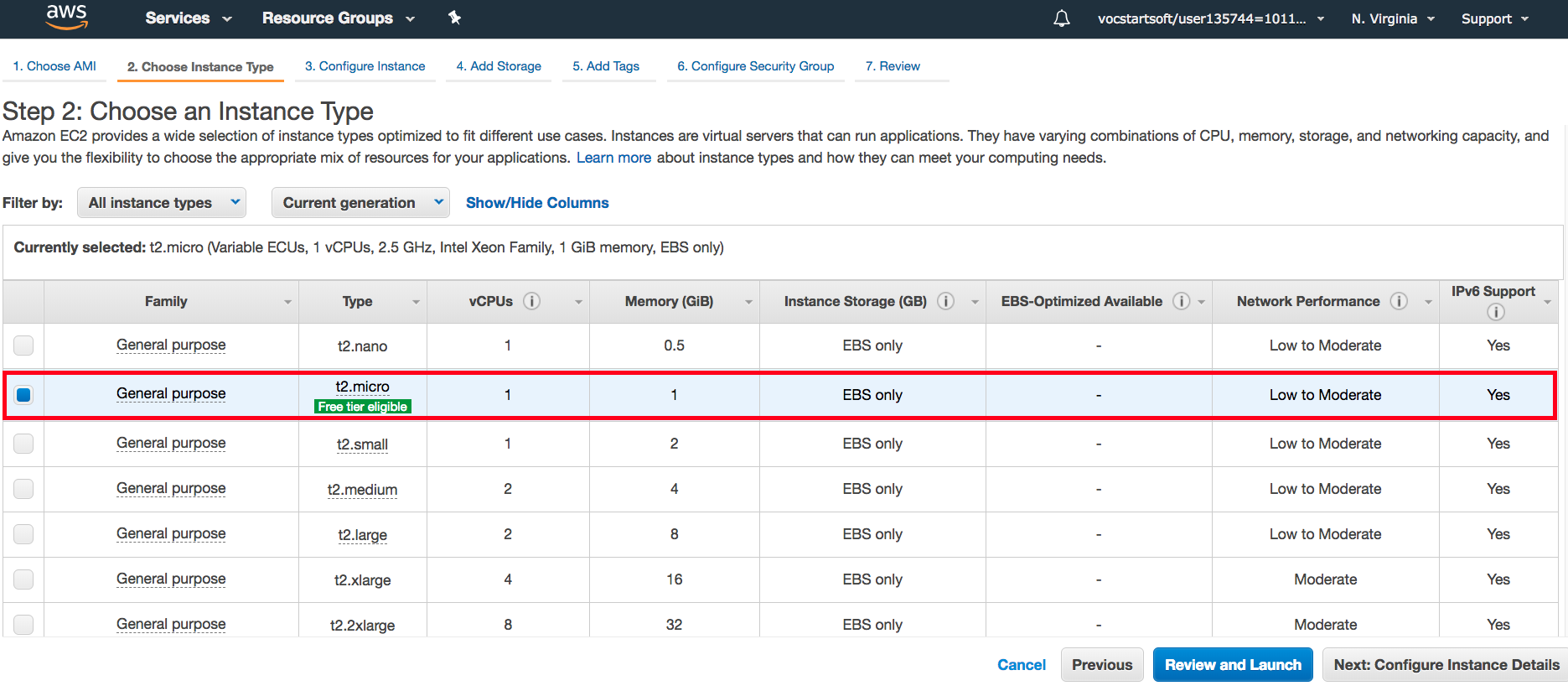Open the Support dropdown menu
Image resolution: width=1568 pixels, height=691 pixels.
point(1495,18)
